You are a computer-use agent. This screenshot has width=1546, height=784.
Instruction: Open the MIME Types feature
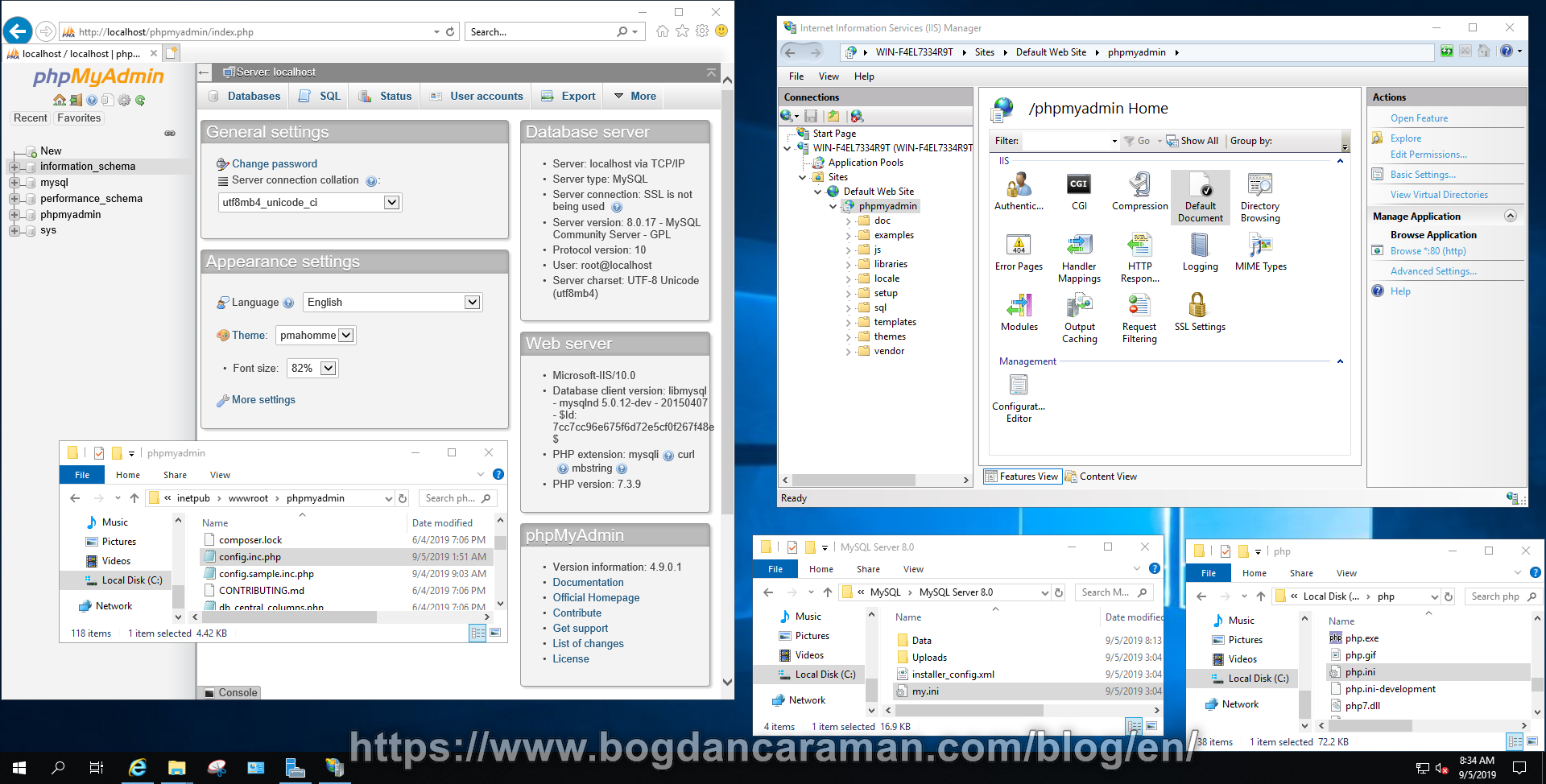pyautogui.click(x=1260, y=252)
